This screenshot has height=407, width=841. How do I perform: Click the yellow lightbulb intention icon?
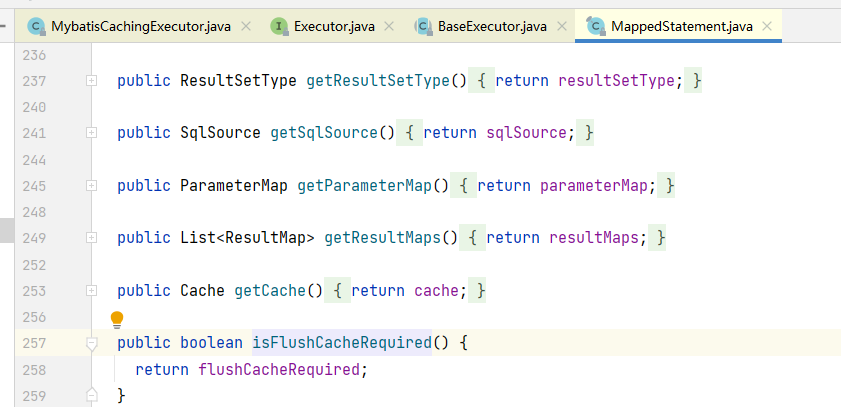tap(117, 319)
